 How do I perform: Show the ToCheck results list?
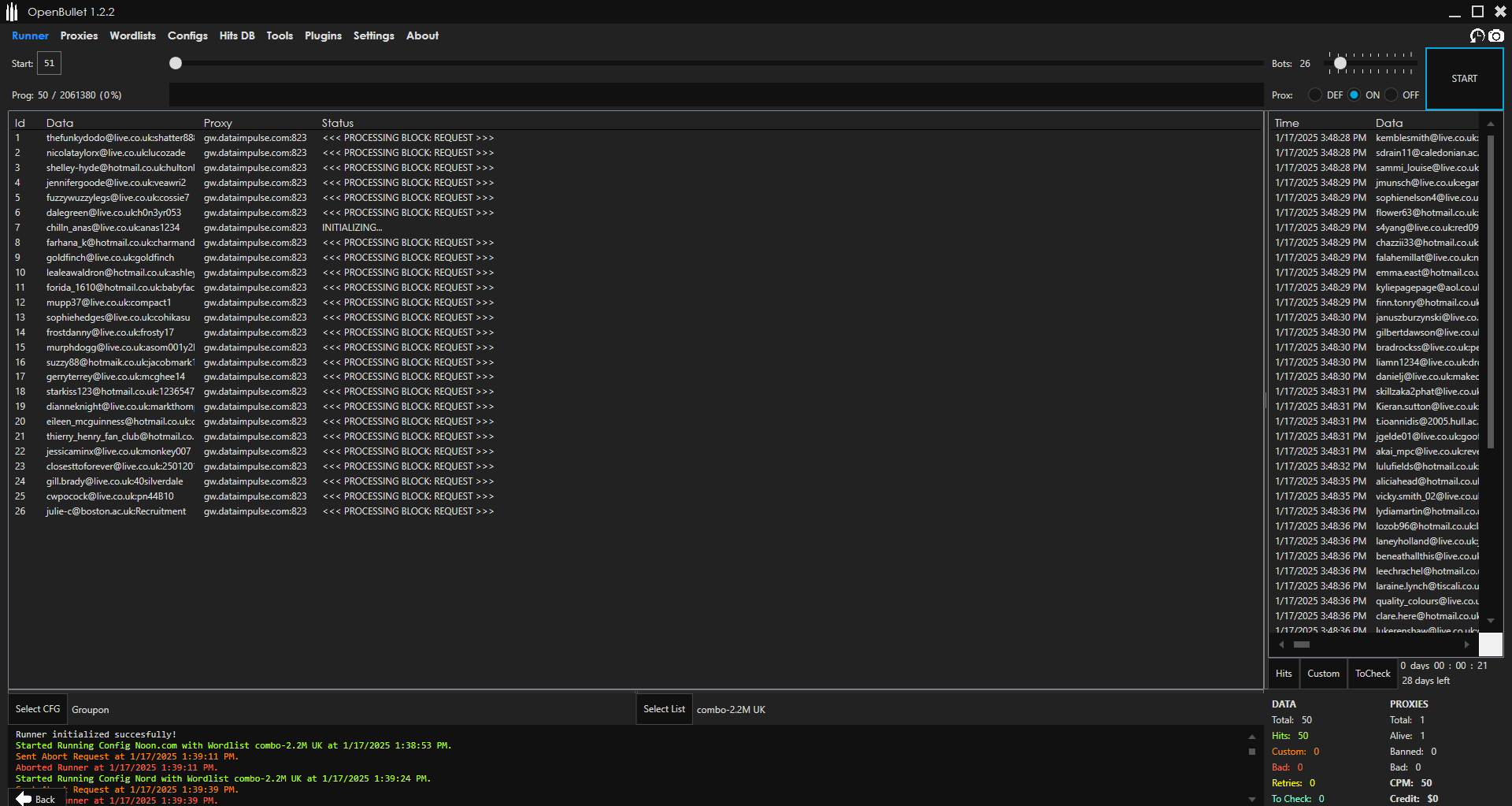coord(1372,674)
